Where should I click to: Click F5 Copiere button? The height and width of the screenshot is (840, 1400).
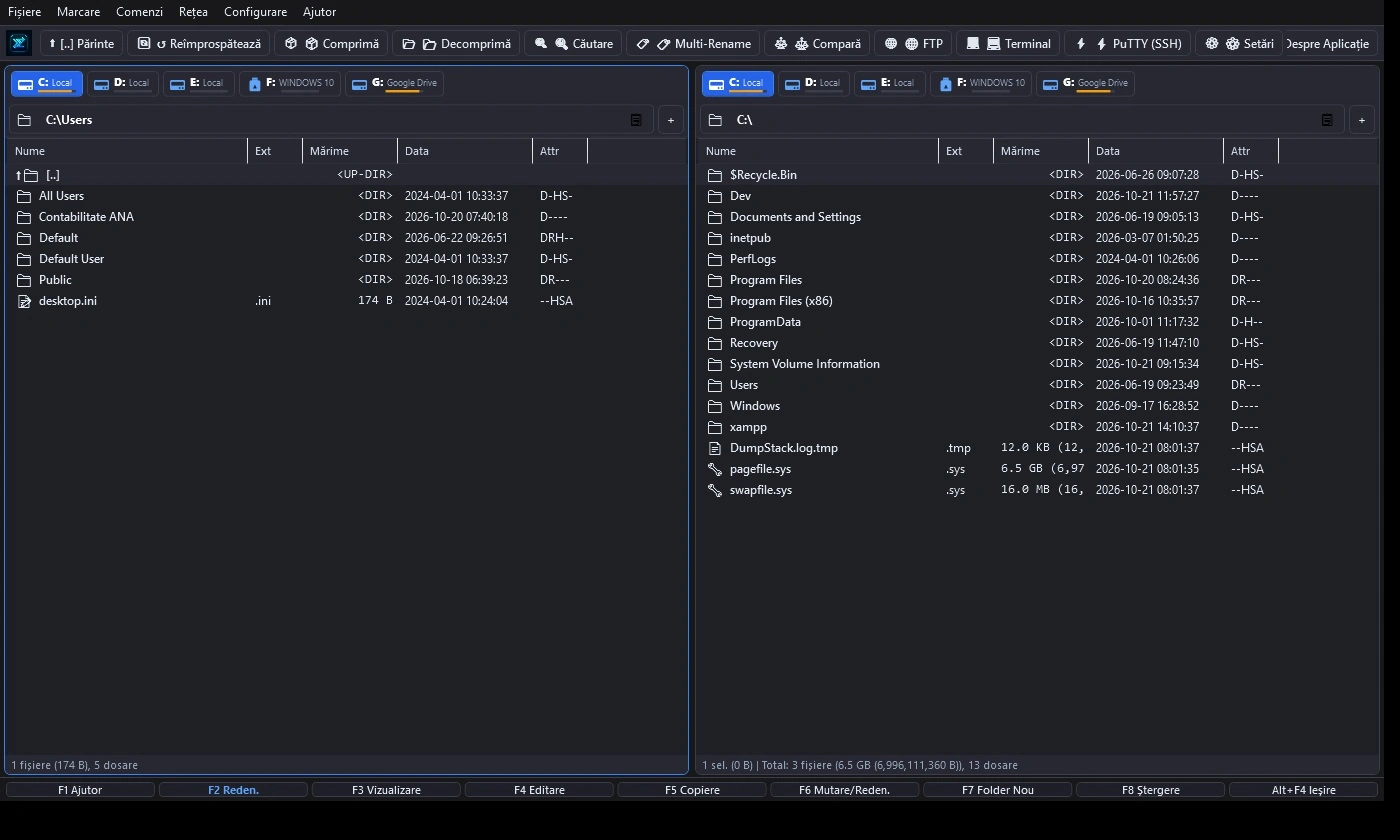[692, 790]
